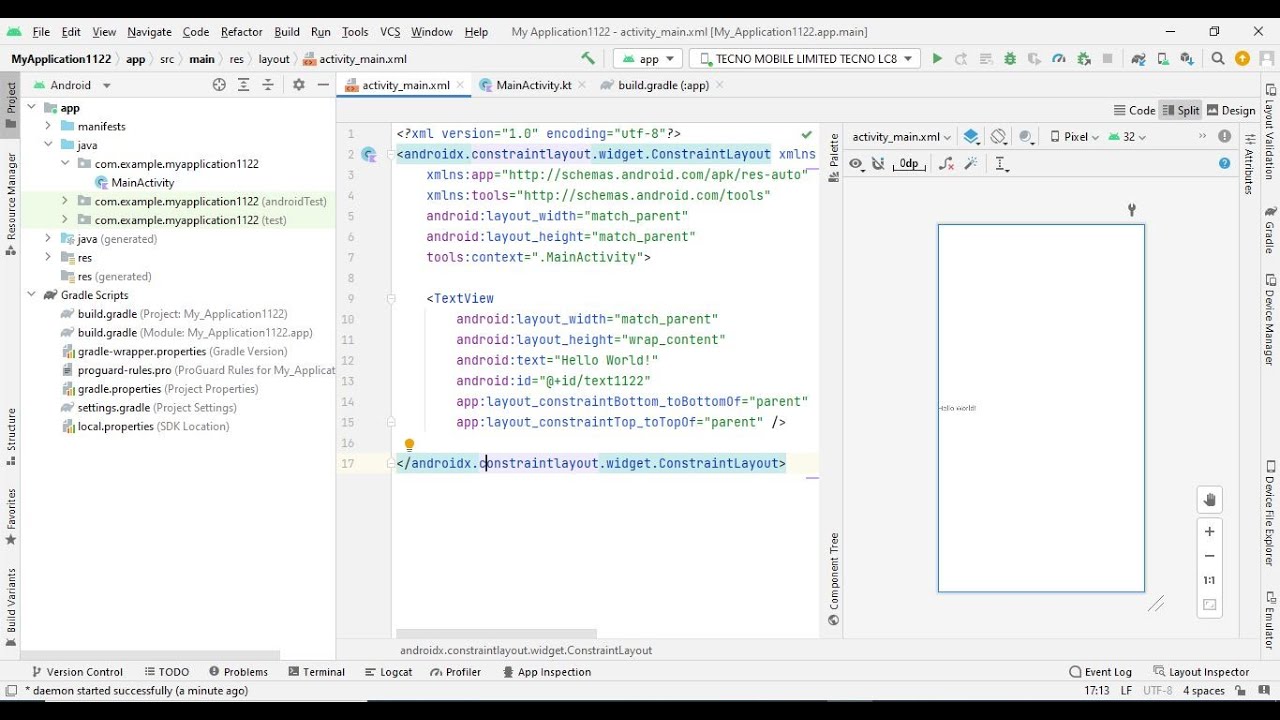This screenshot has height=720, width=1280.
Task: Open the Profile app gauge icon
Action: point(1059,59)
